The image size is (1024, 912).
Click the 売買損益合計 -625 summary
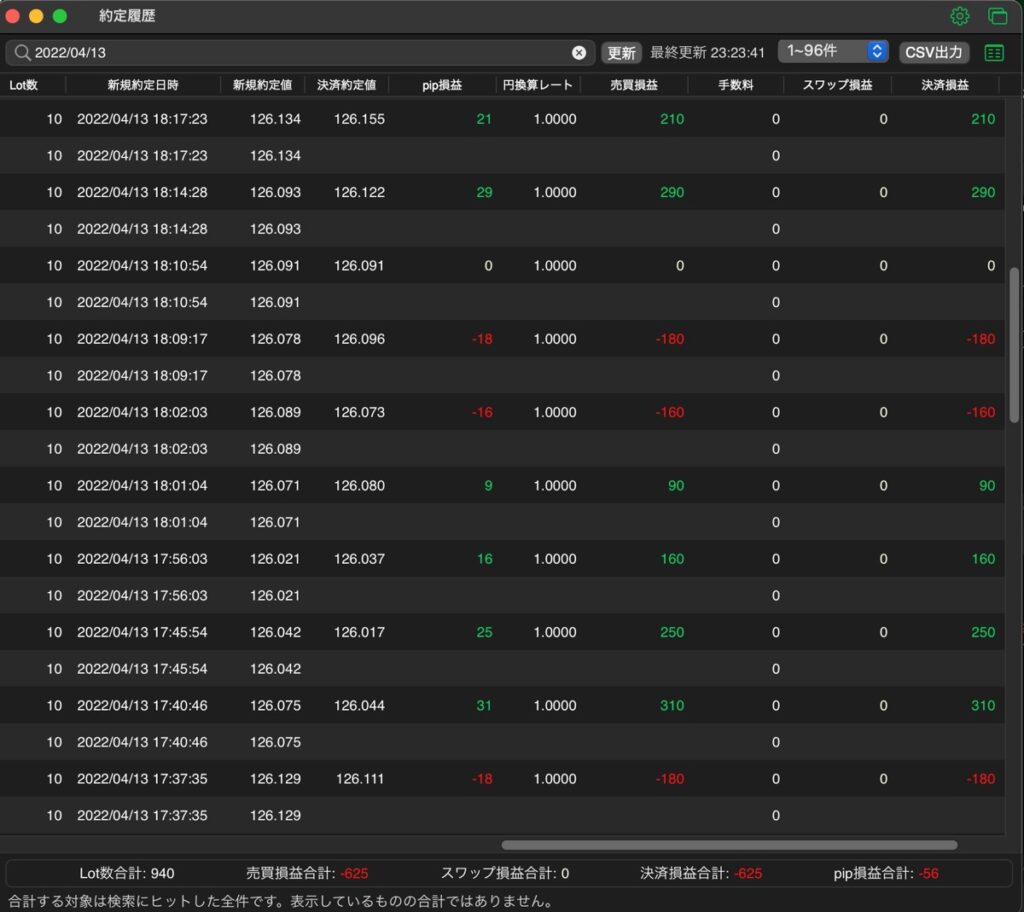pos(307,873)
